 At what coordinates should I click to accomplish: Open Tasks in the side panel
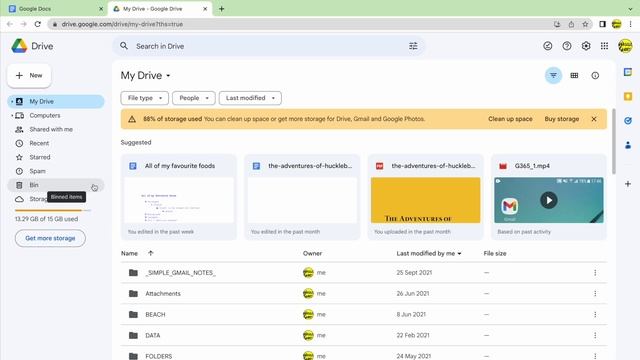coord(628,120)
